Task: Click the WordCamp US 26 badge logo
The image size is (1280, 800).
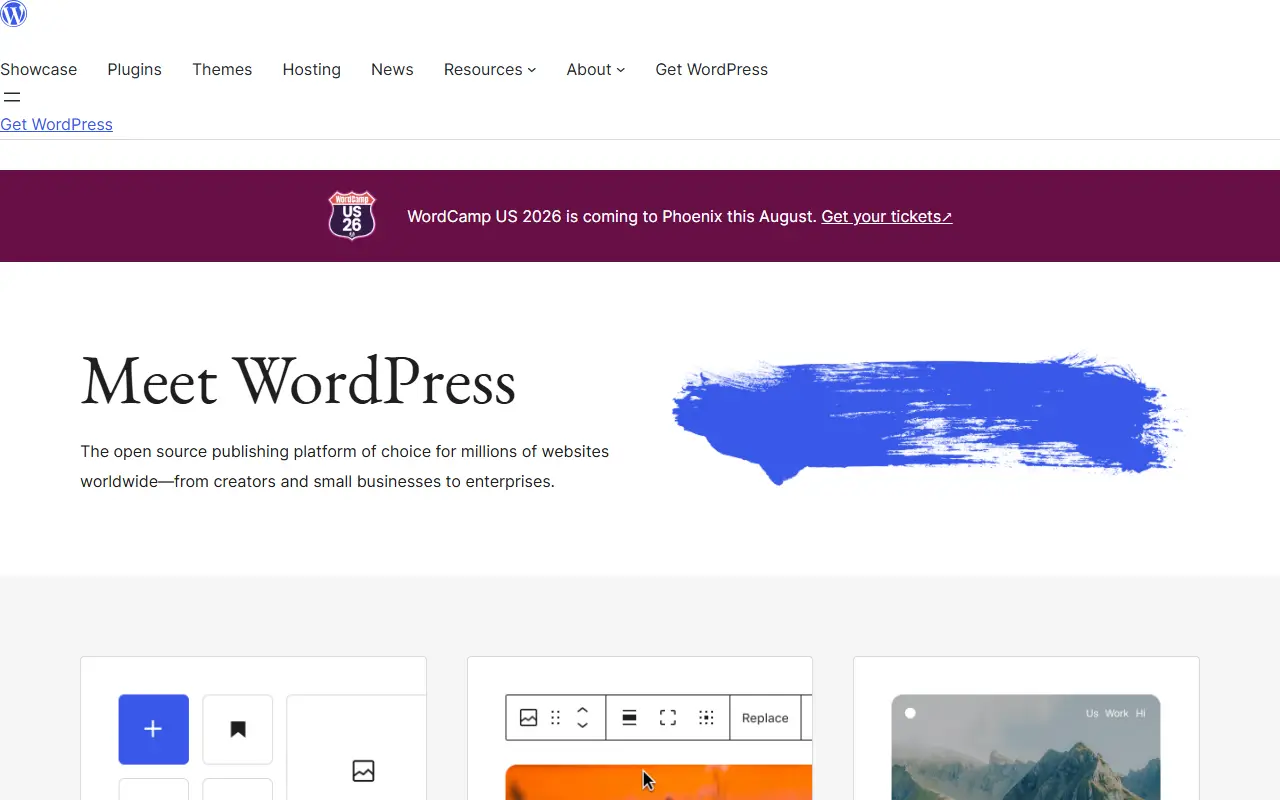Action: pos(352,216)
